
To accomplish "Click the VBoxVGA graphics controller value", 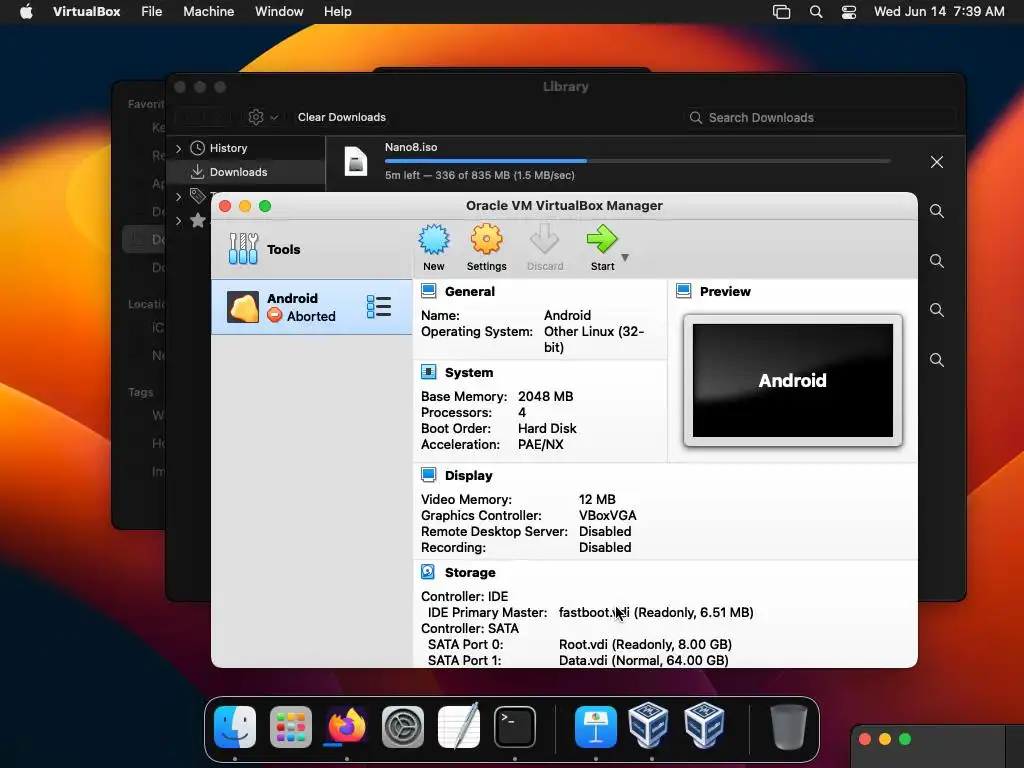I will pos(607,515).
